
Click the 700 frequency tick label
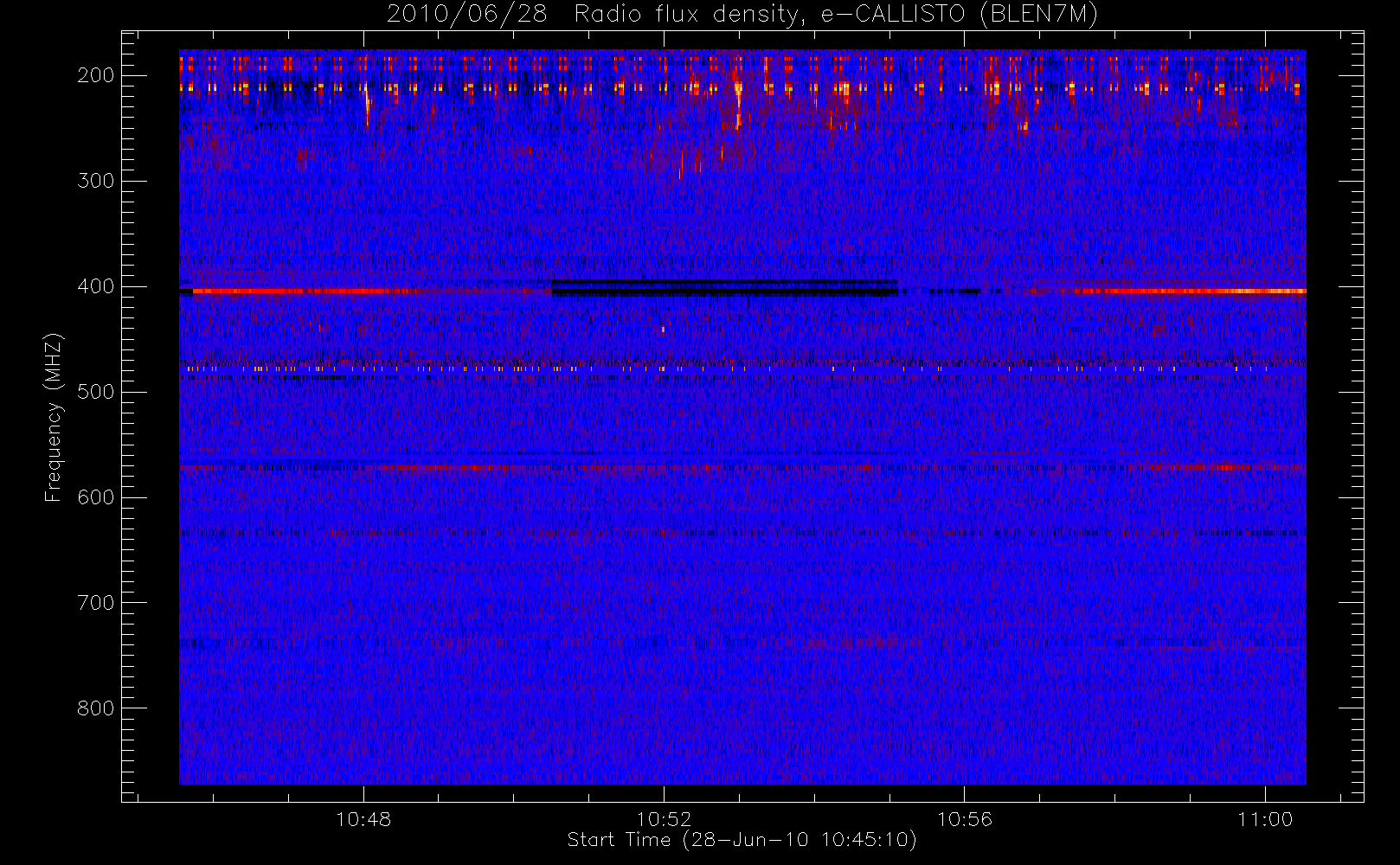pos(95,603)
